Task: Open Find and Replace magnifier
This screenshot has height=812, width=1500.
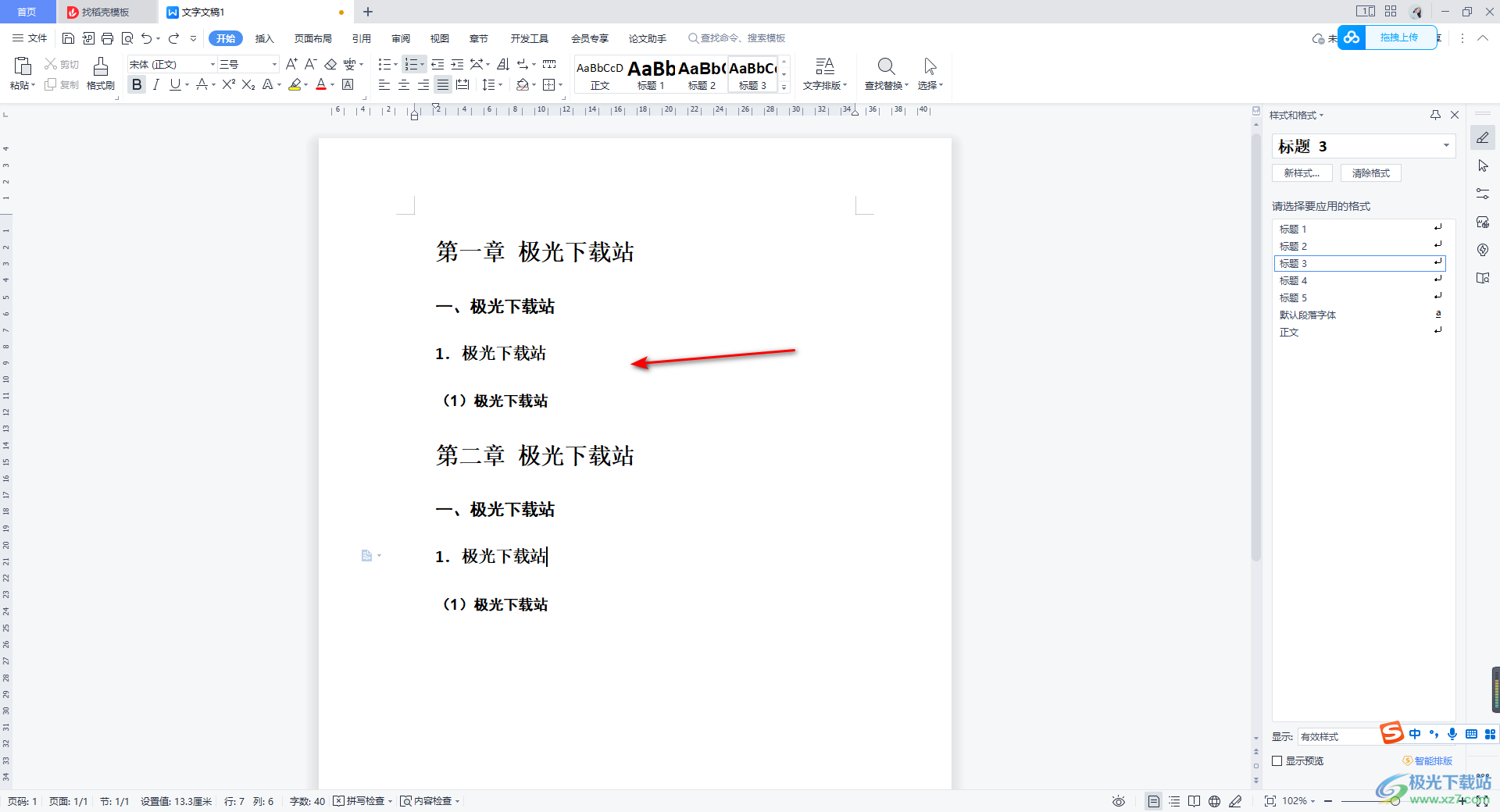Action: [x=886, y=66]
